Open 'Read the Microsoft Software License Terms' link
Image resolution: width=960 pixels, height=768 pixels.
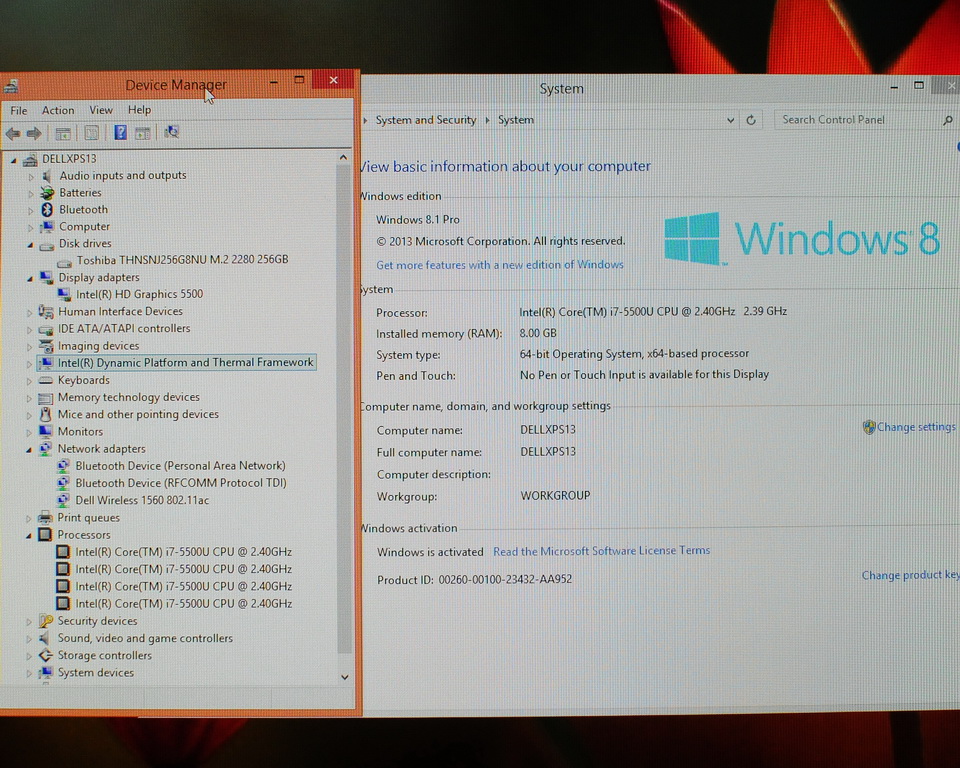point(601,551)
